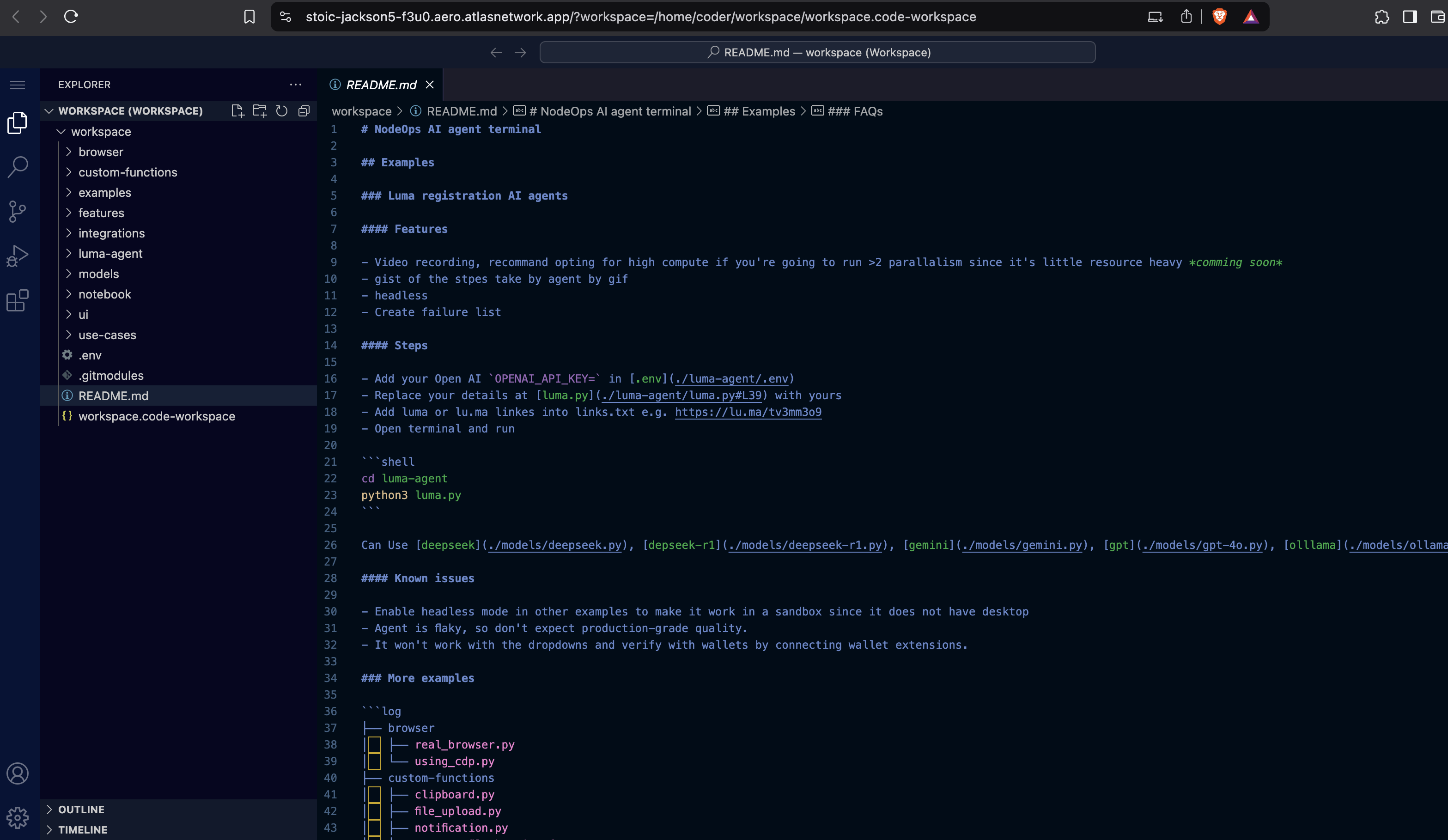Click the workspace breadcrumb above the editor
Viewport: 1448px width, 840px height.
[361, 111]
